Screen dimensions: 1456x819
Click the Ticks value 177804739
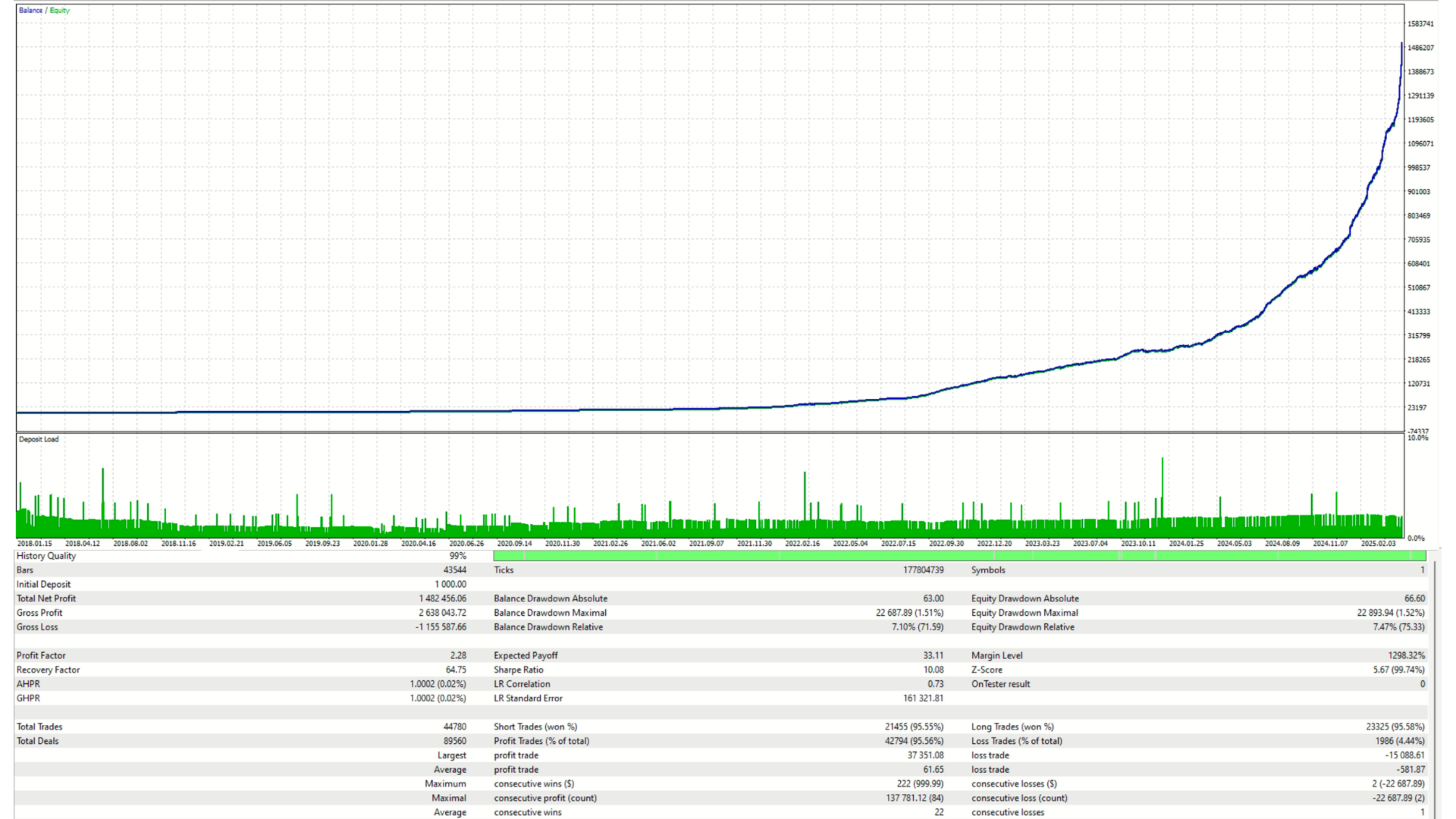(923, 570)
